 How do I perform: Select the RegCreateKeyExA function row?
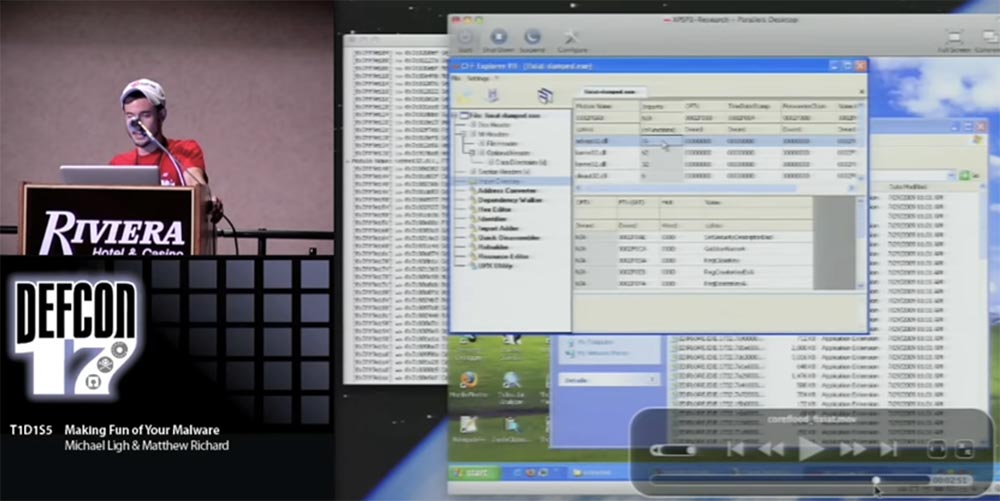coord(693,272)
